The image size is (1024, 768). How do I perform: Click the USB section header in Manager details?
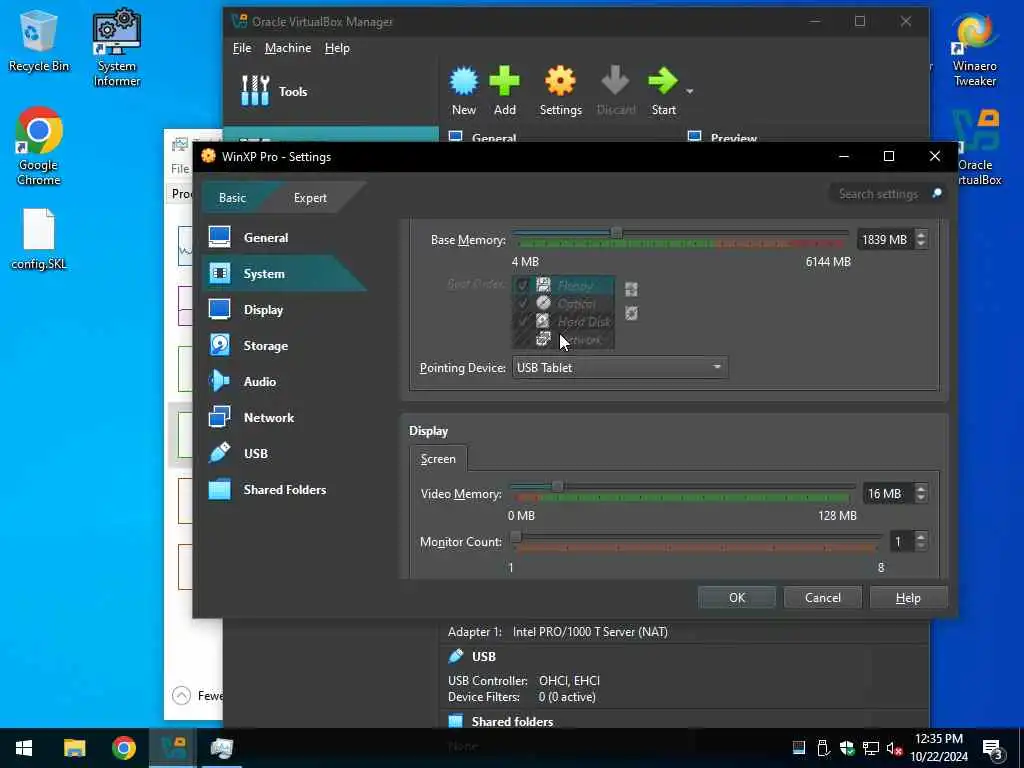483,656
